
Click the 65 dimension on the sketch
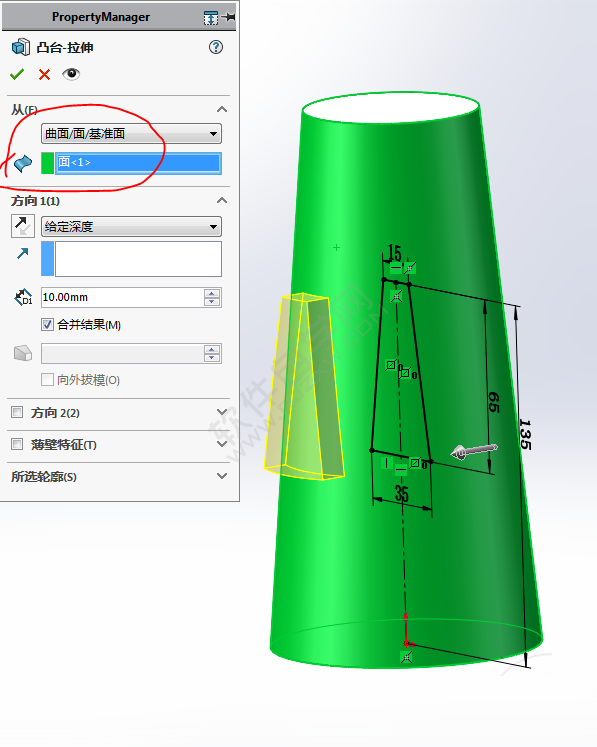[x=494, y=403]
